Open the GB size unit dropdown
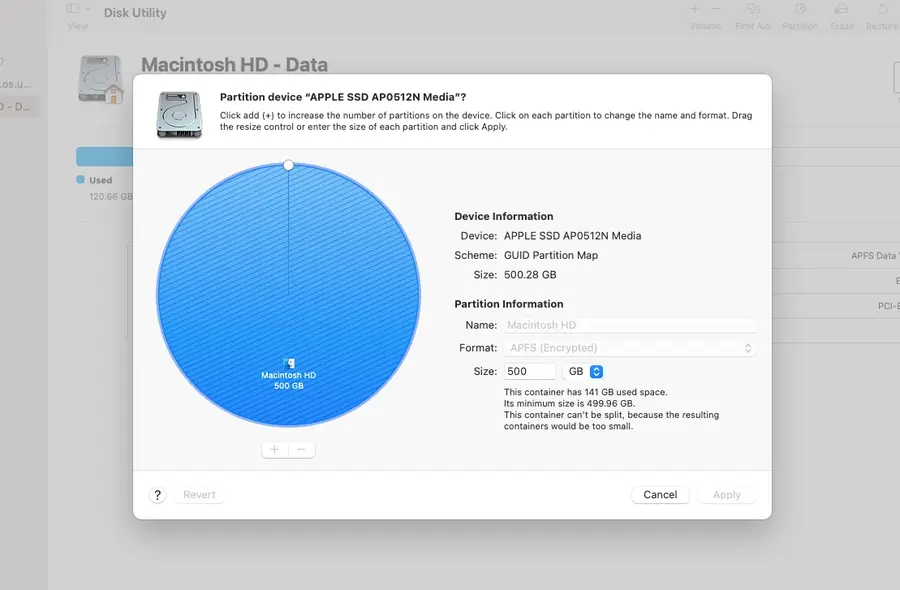 (x=596, y=371)
